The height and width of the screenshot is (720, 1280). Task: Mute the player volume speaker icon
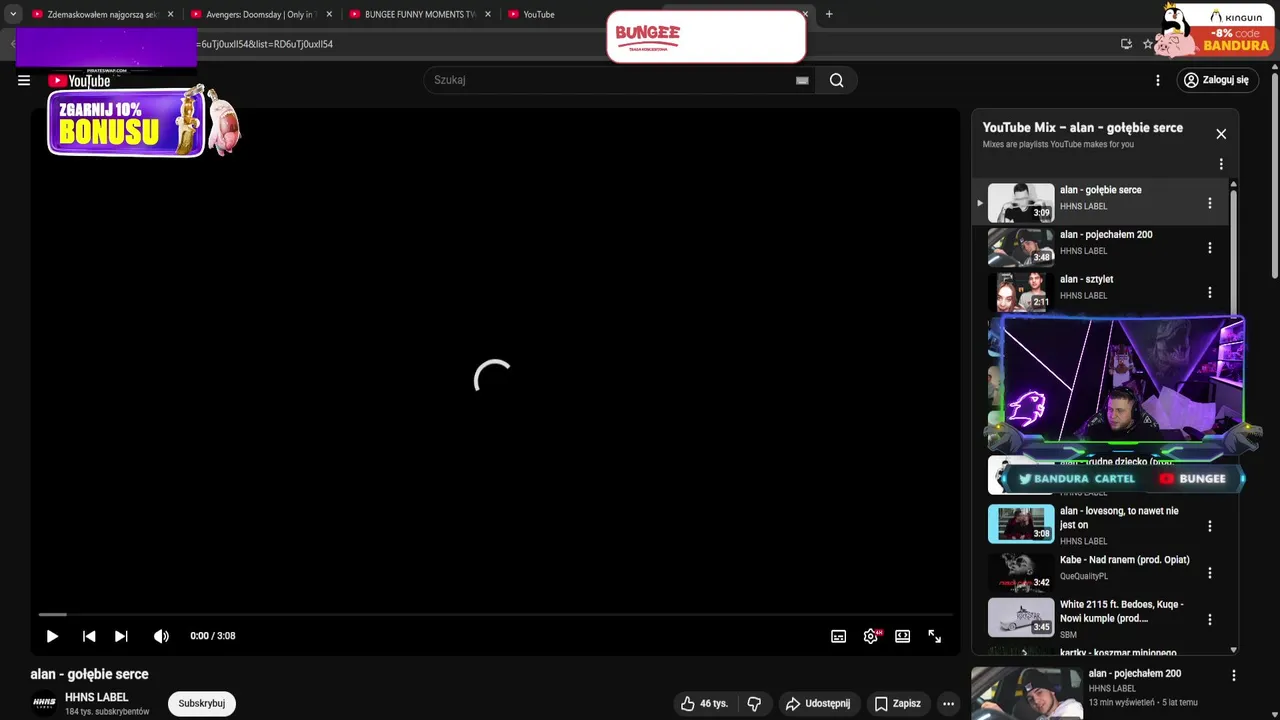click(x=161, y=636)
